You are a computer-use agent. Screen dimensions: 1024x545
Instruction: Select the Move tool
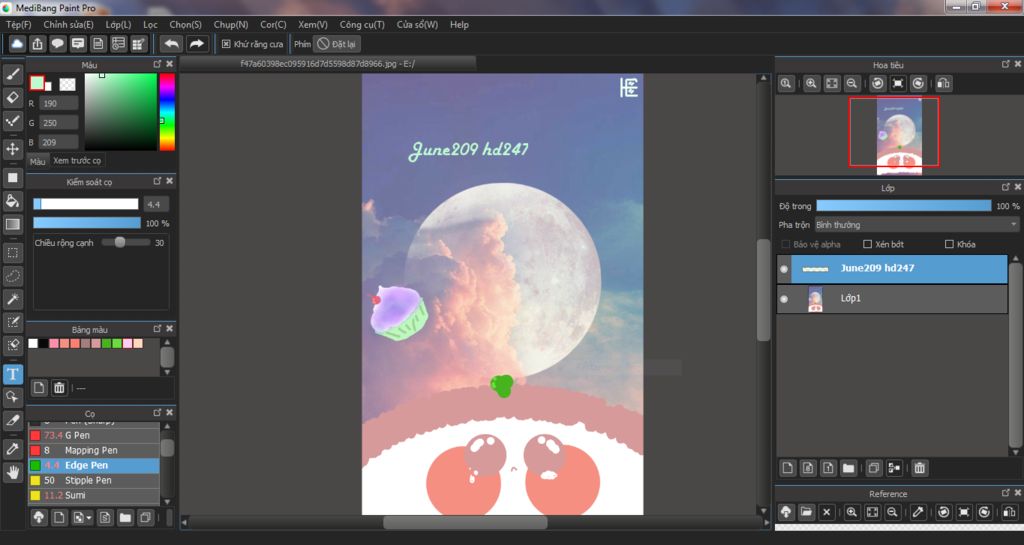pos(12,149)
